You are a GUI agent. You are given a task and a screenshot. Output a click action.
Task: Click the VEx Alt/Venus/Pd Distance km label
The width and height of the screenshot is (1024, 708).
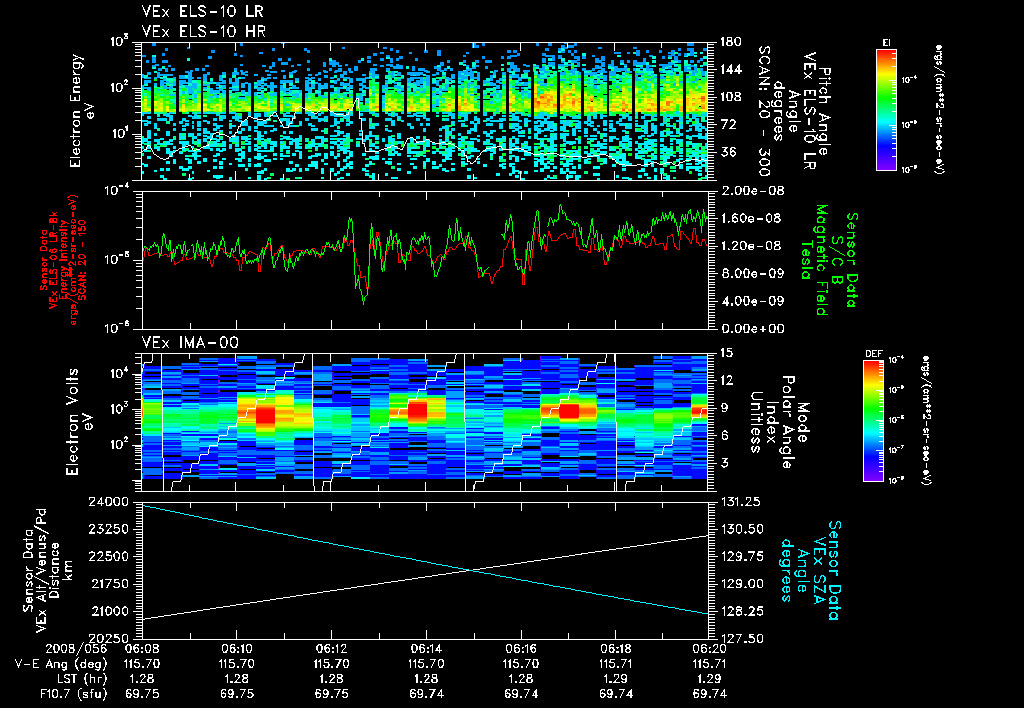(x=47, y=571)
